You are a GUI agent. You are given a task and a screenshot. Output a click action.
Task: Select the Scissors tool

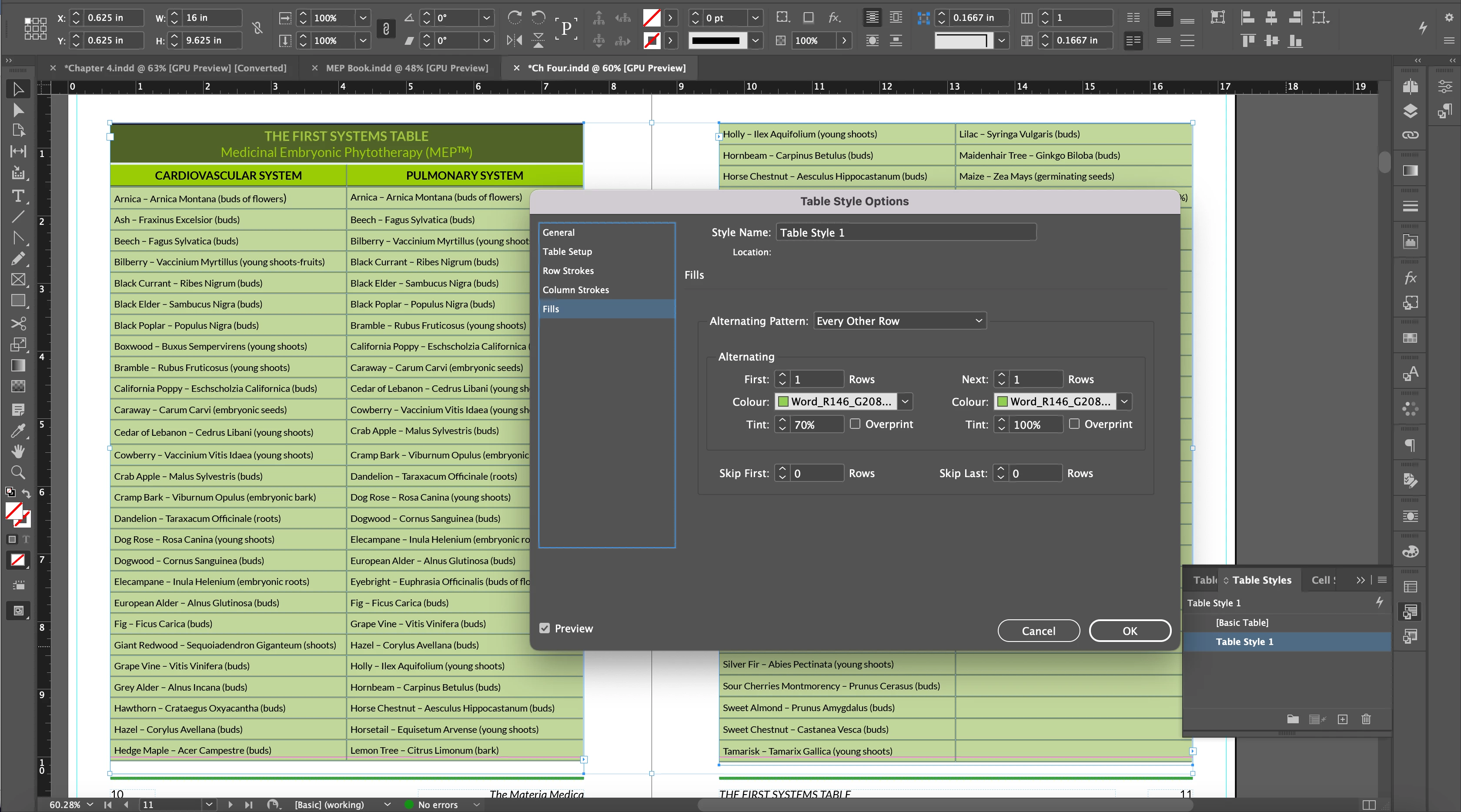[17, 323]
